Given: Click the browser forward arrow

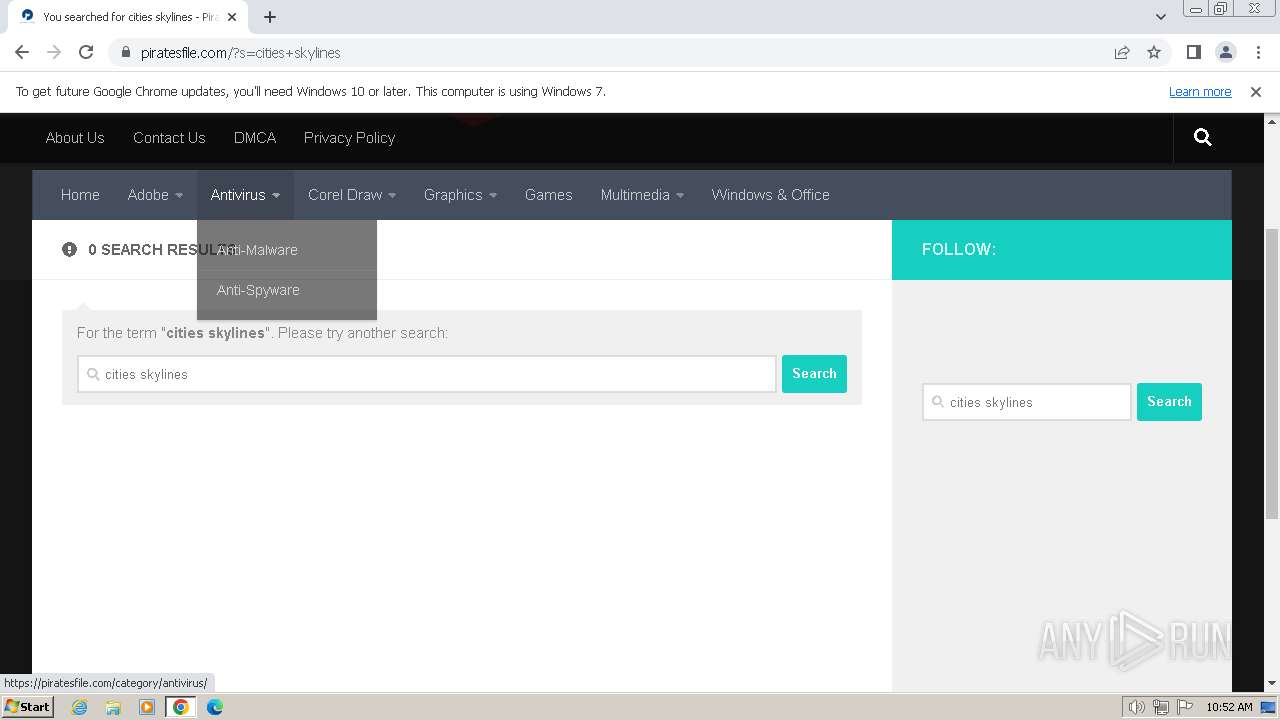Looking at the screenshot, I should click(x=54, y=52).
